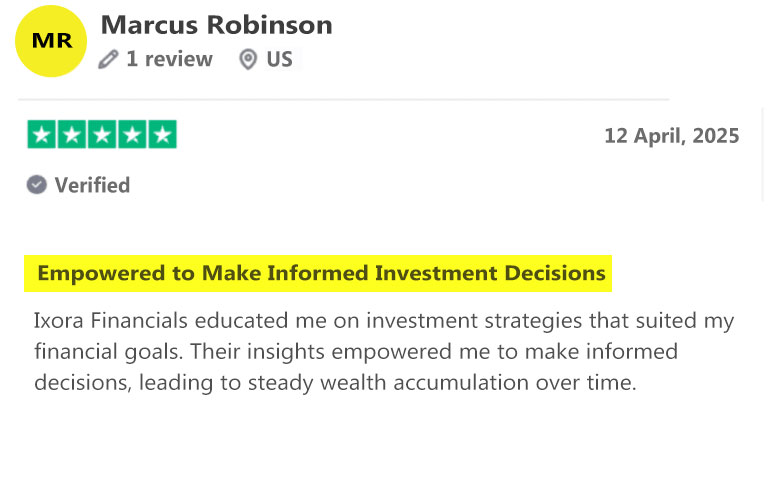This screenshot has height=497, width=768.
Task: Click the review text's second line
Action: (x=356, y=352)
